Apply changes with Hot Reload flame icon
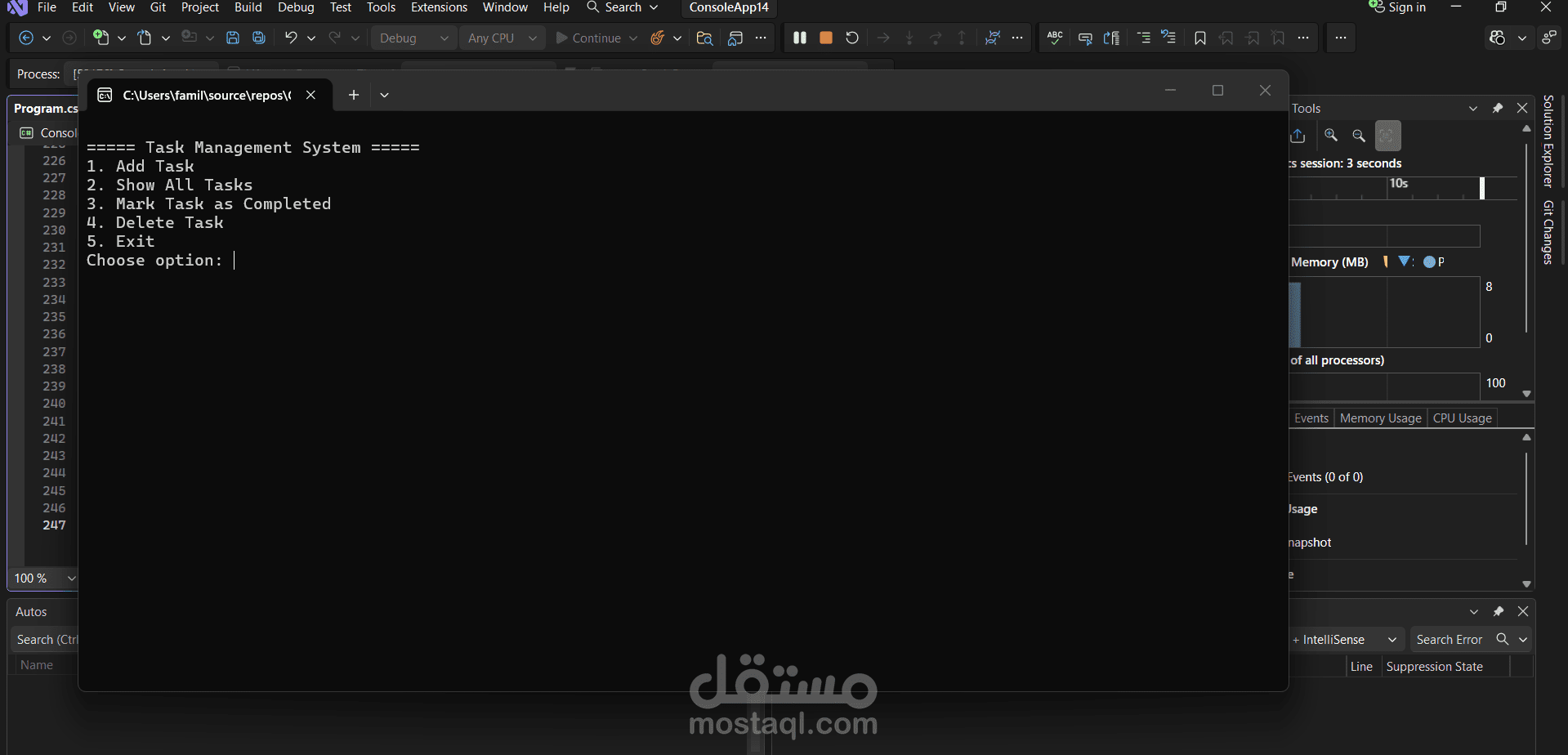 659,38
